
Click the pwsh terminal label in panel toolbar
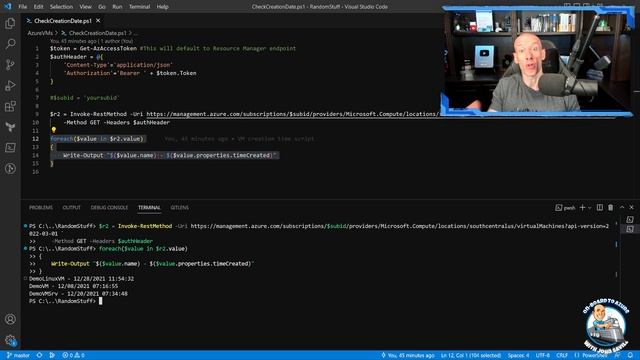click(565, 208)
